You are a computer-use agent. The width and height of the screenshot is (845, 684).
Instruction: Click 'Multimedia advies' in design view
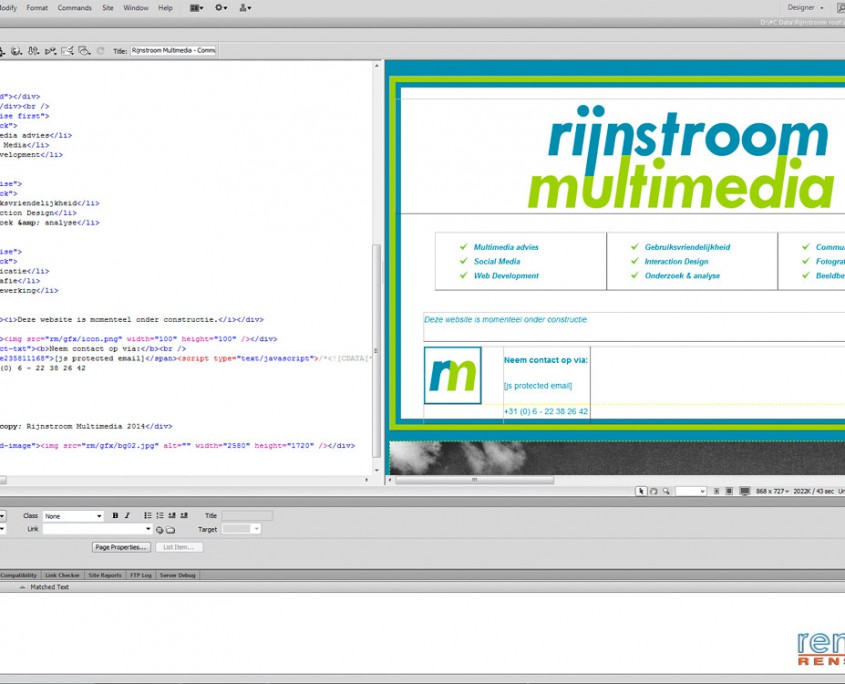click(x=506, y=247)
